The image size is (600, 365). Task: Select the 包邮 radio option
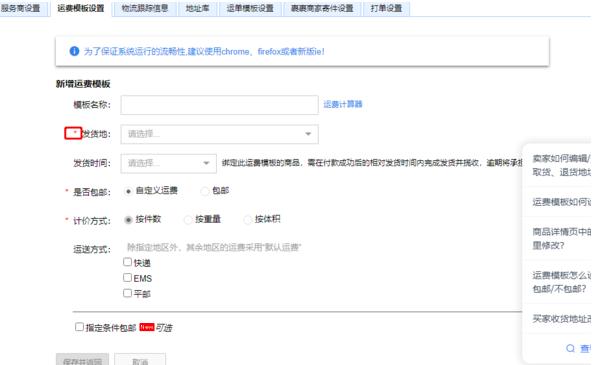[x=205, y=191]
